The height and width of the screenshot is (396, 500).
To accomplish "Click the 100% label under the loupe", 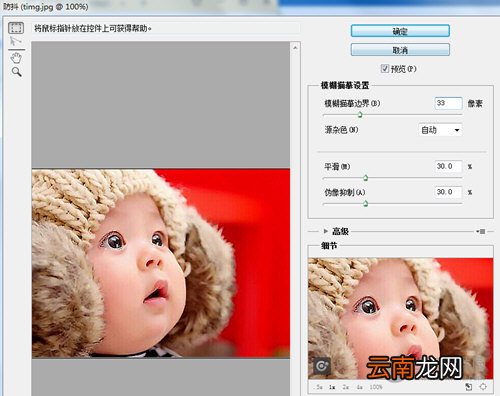I will (376, 387).
